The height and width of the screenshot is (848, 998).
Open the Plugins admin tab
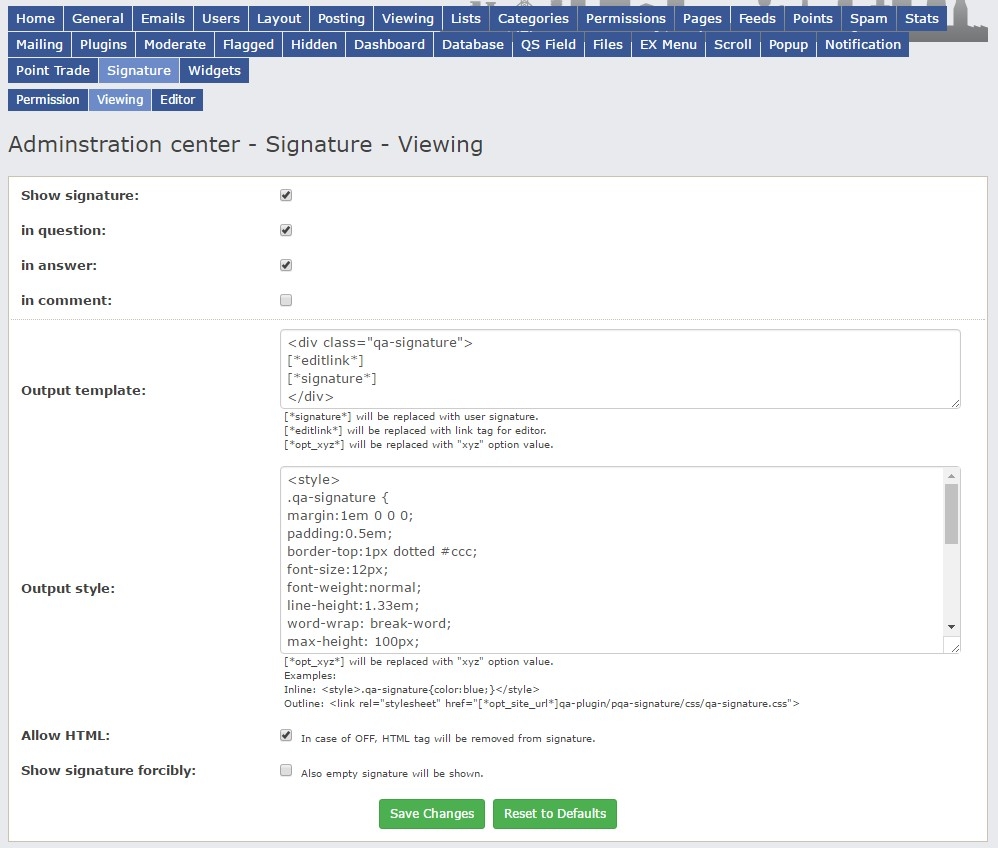[103, 45]
